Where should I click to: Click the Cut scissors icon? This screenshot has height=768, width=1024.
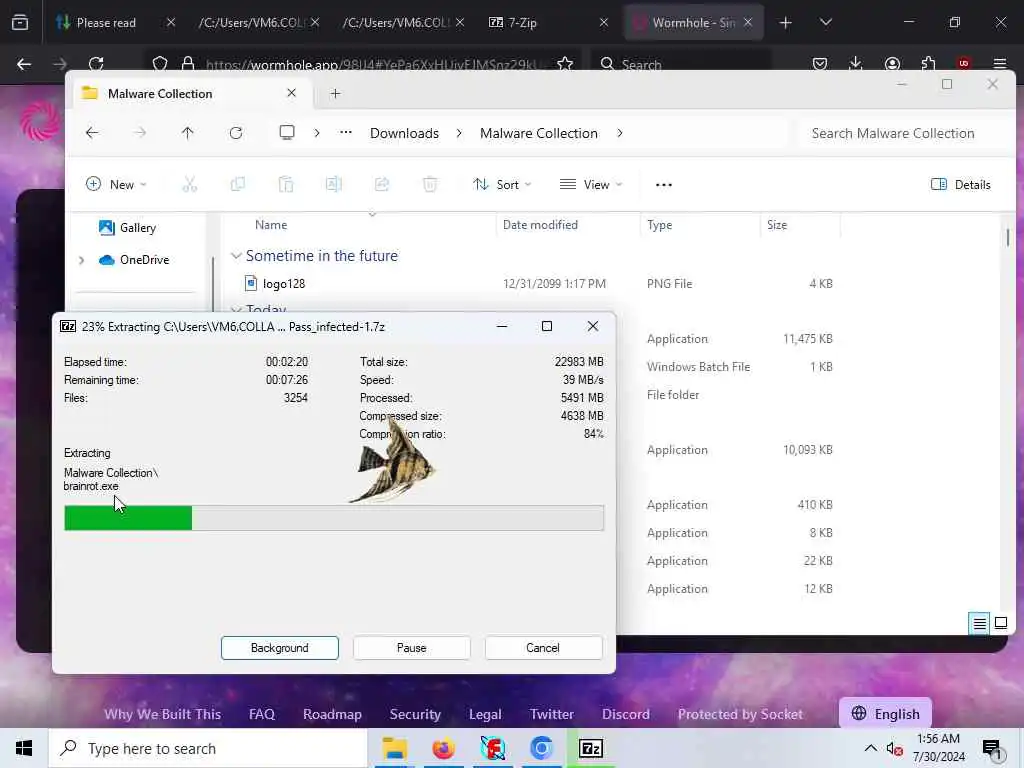189,185
